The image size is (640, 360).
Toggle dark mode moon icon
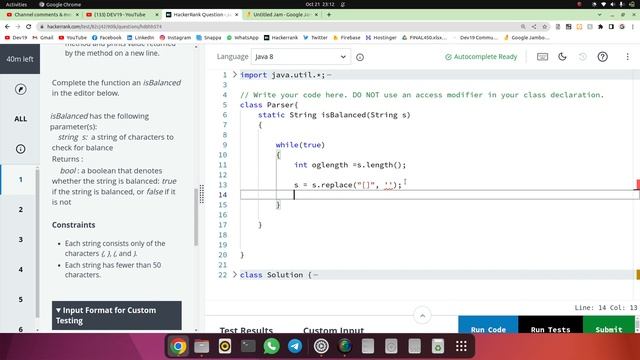coord(562,57)
